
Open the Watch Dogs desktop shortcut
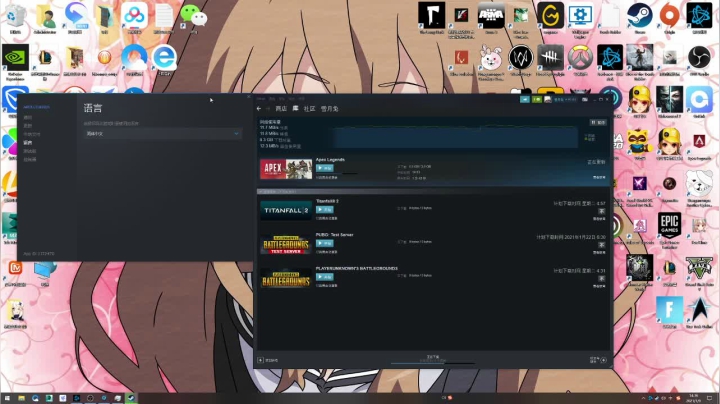(x=521, y=60)
